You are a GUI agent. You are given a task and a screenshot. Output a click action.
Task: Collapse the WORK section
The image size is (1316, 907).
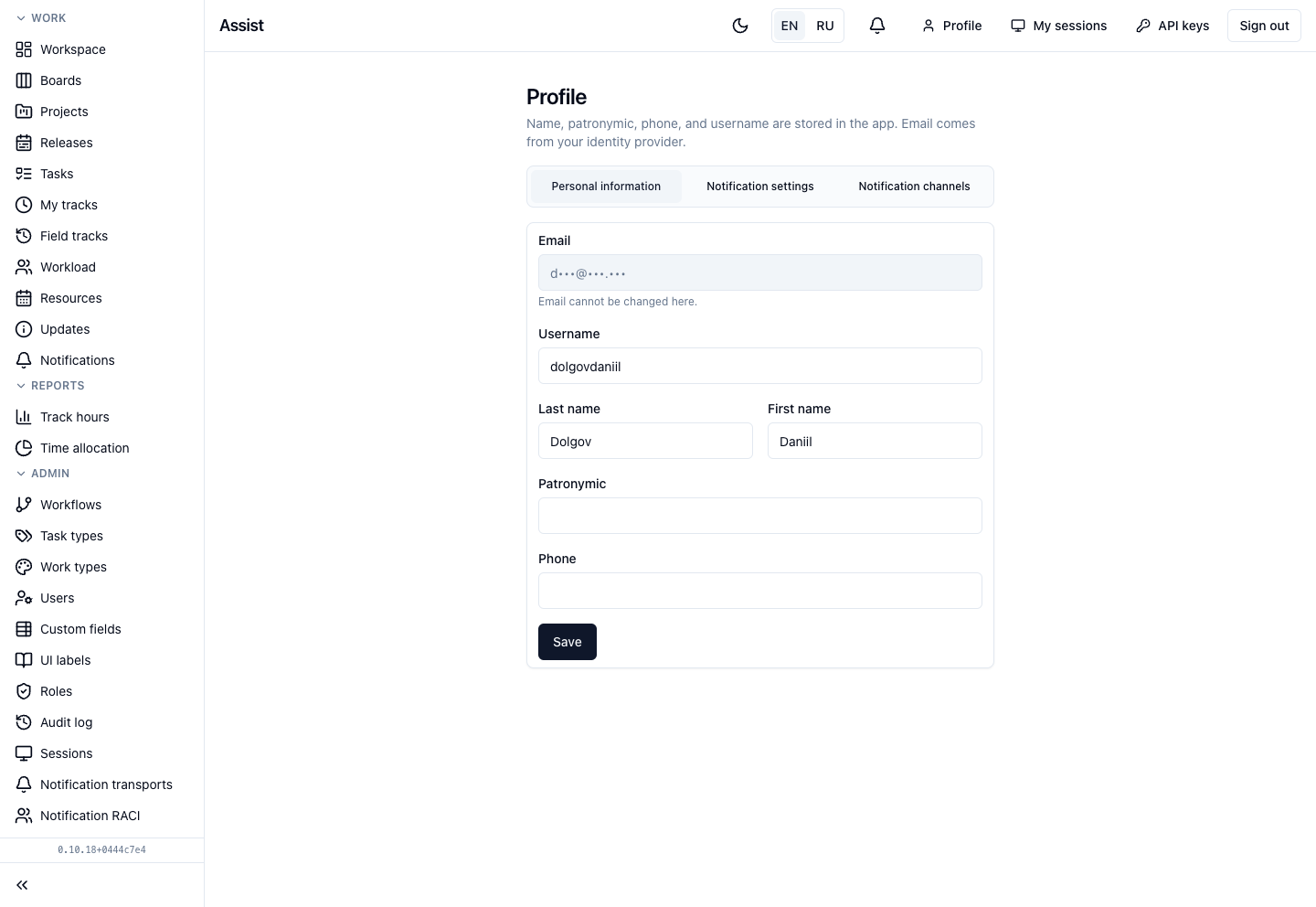(41, 18)
